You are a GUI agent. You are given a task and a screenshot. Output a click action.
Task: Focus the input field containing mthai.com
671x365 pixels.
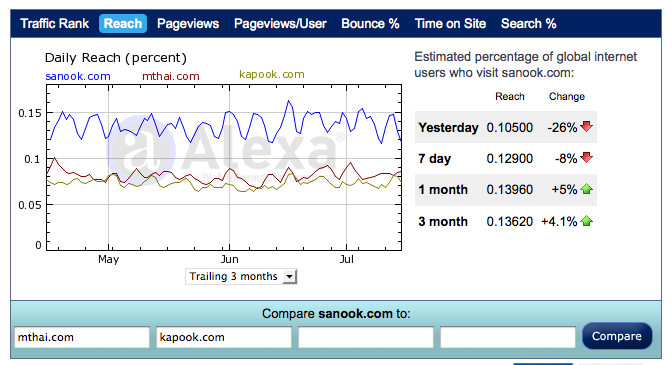[x=82, y=337]
